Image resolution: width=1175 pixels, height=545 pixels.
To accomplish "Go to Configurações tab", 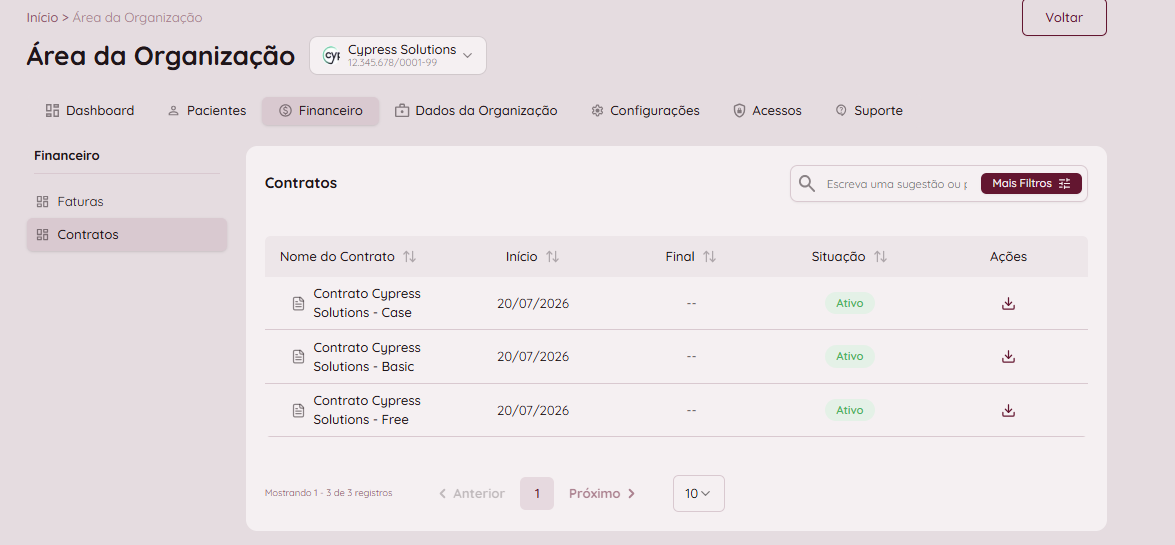I will (645, 111).
